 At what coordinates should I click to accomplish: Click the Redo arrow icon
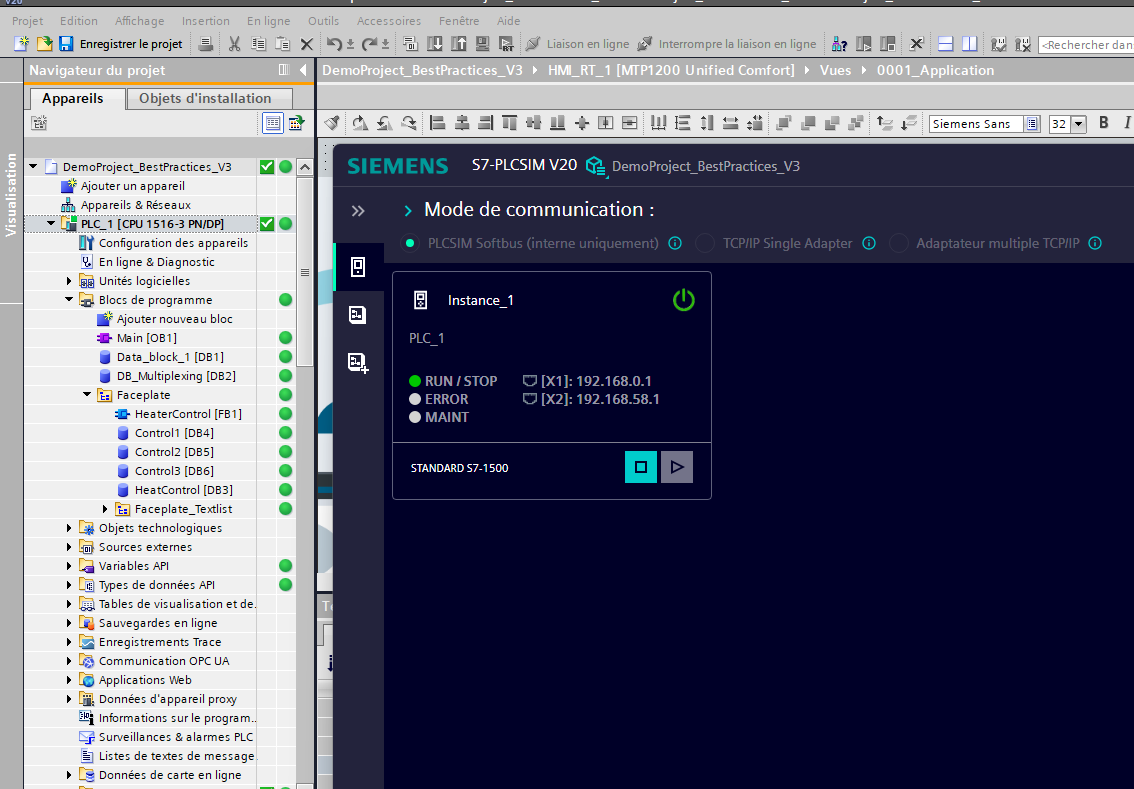(370, 44)
